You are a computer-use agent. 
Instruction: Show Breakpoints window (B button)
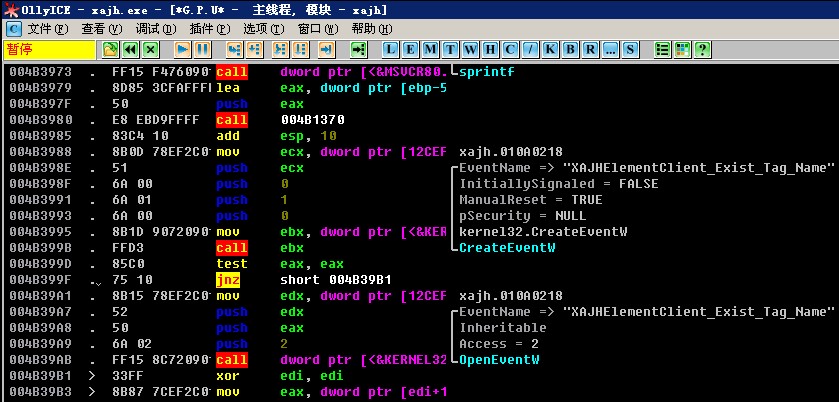click(x=570, y=49)
